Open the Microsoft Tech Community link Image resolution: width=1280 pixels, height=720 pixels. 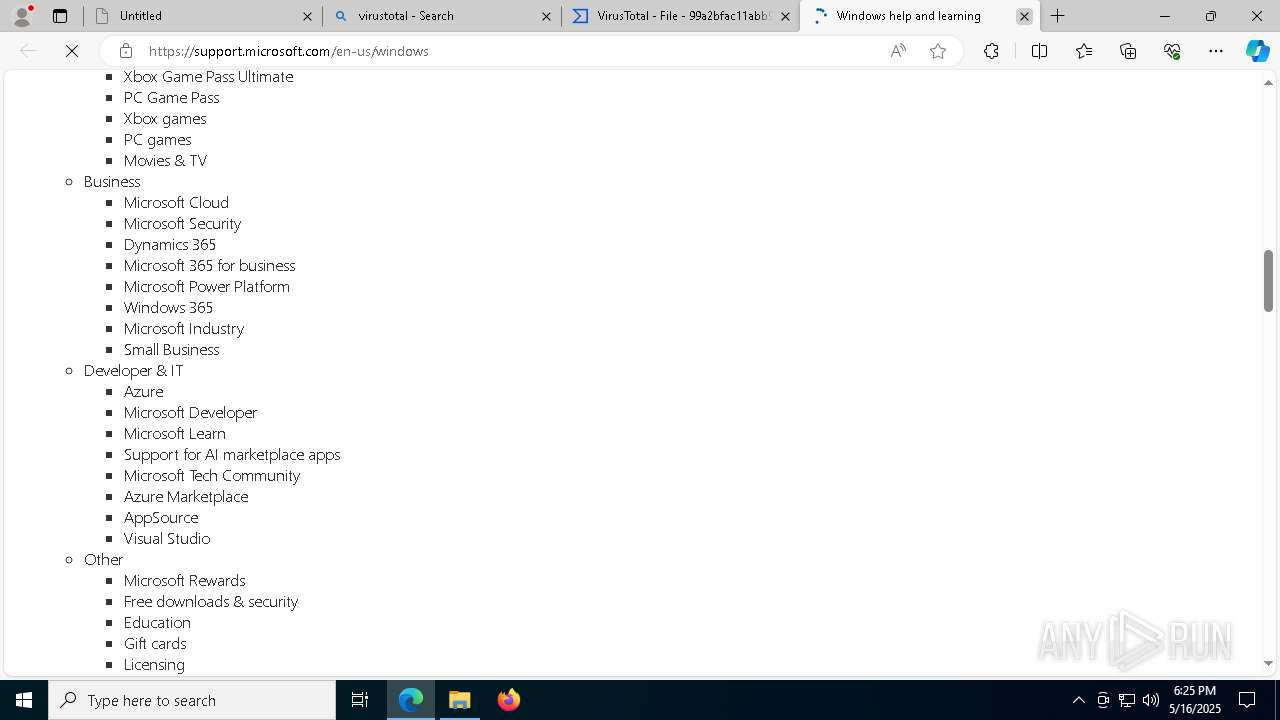tap(212, 476)
